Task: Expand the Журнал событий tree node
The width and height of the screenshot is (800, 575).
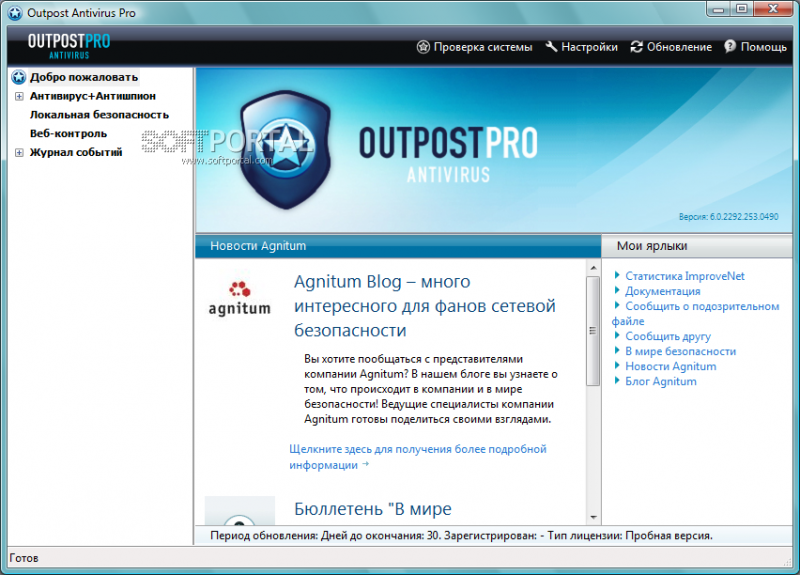Action: (x=19, y=153)
